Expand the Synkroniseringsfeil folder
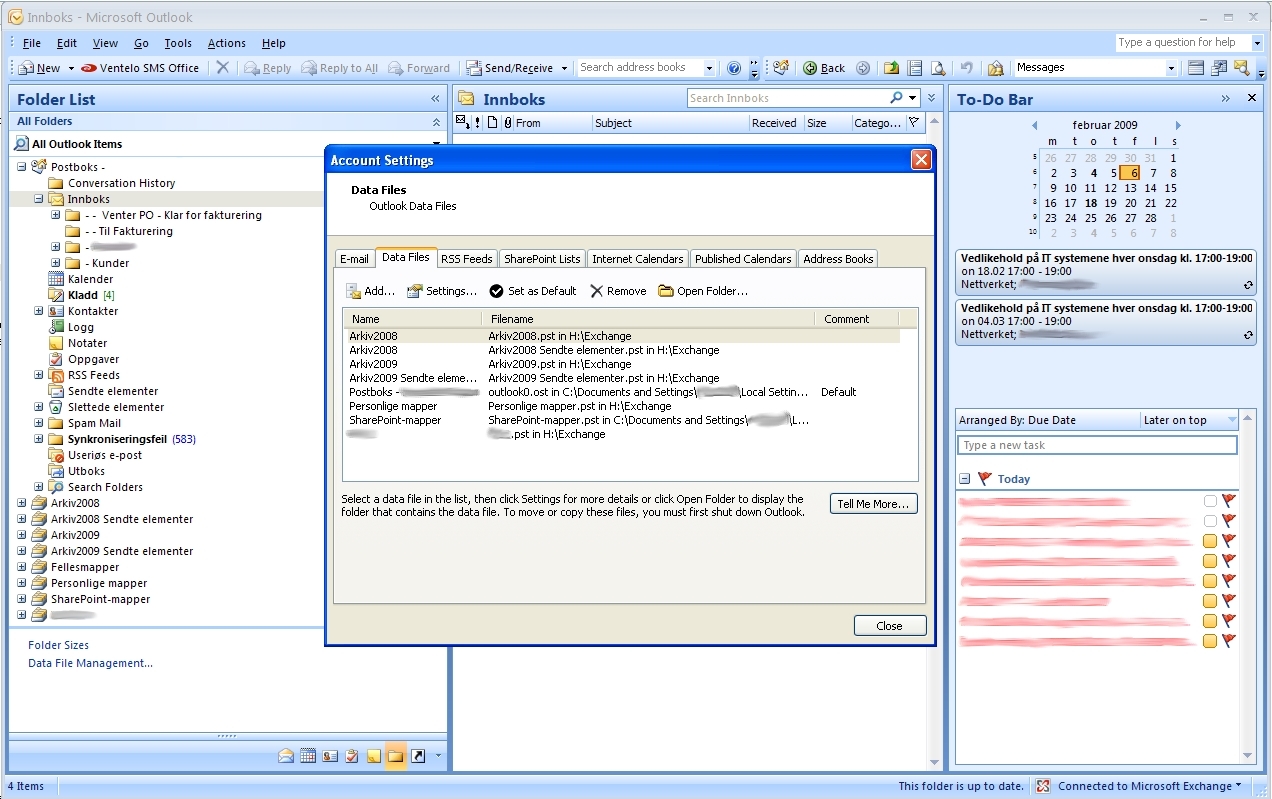Viewport: 1272px width, 799px height. coord(39,439)
